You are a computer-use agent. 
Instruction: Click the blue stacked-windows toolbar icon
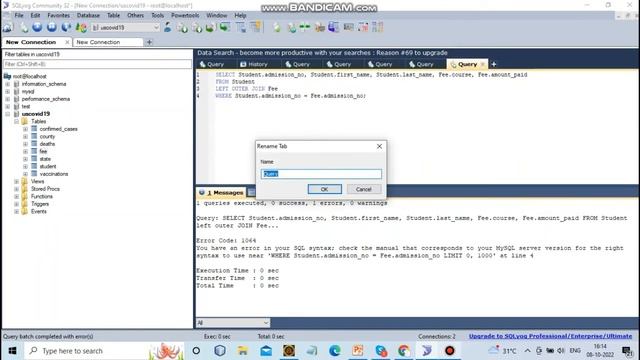click(334, 27)
